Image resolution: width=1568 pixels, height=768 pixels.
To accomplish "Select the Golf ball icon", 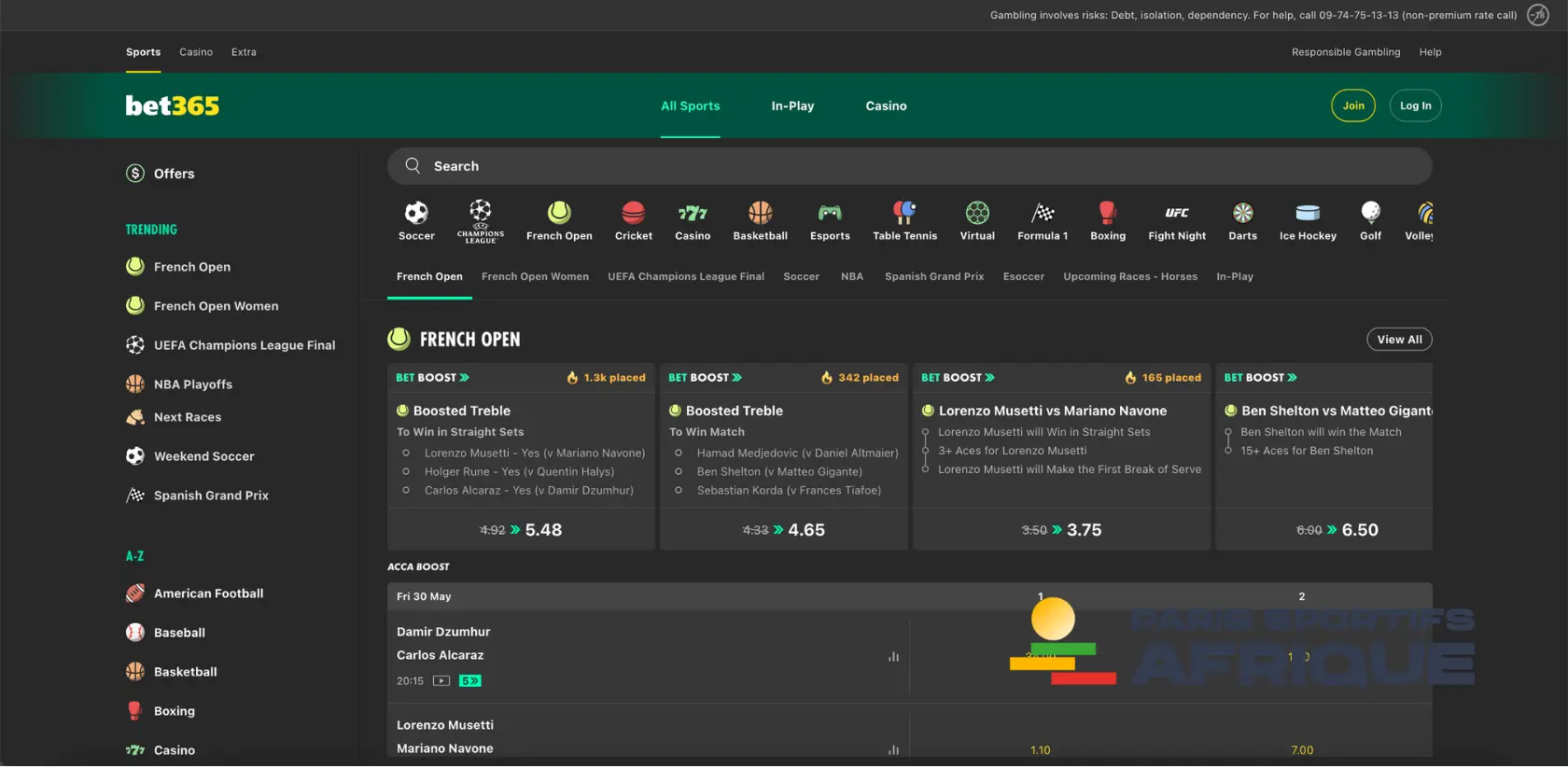I will 1370,213.
